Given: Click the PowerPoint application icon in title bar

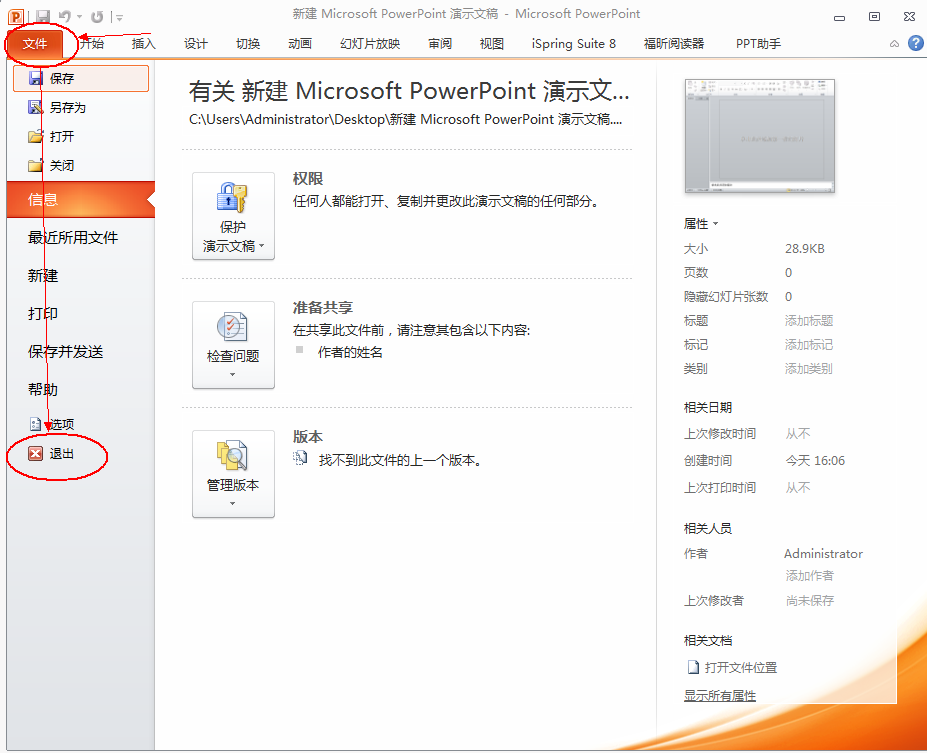Looking at the screenshot, I should pyautogui.click(x=16, y=17).
